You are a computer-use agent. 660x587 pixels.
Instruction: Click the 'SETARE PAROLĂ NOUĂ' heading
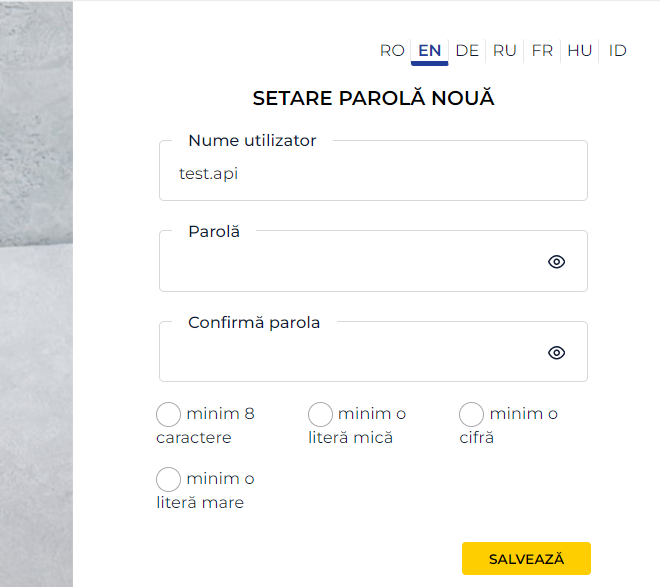click(373, 98)
